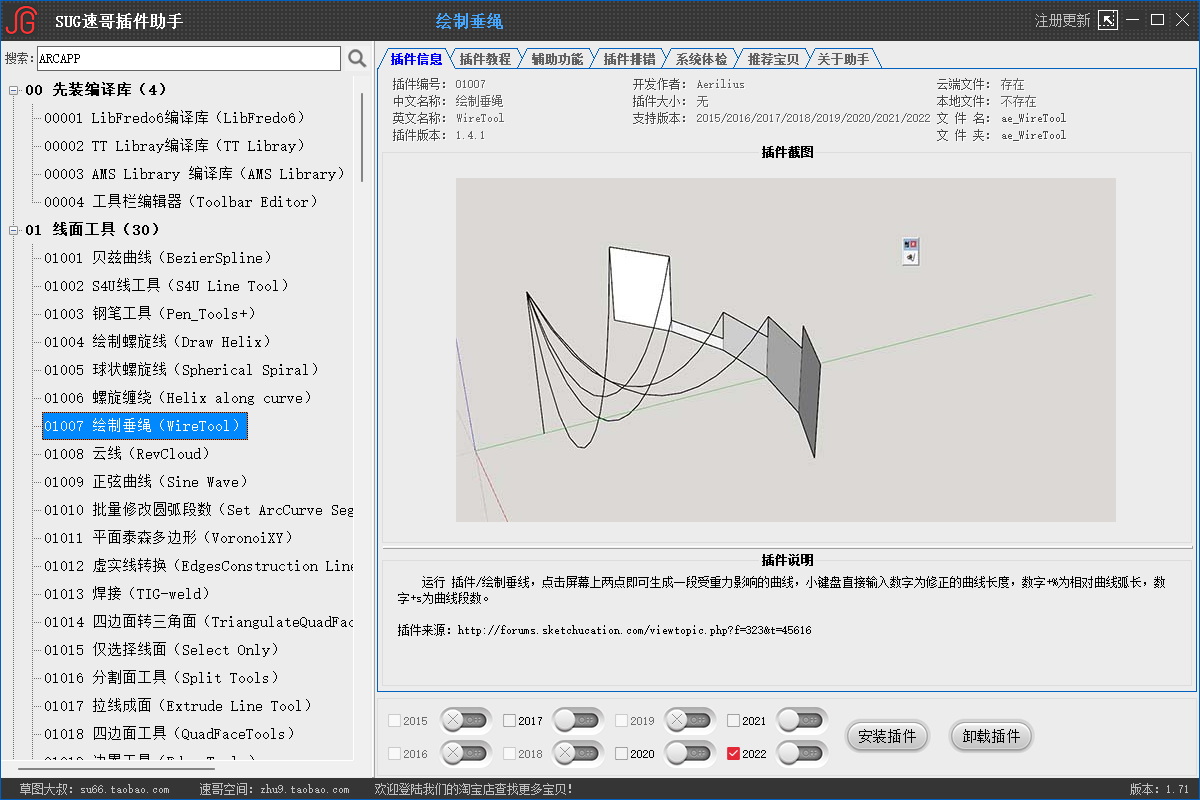This screenshot has height=800, width=1200.
Task: Check the 2020 checkbox
Action: click(x=622, y=754)
